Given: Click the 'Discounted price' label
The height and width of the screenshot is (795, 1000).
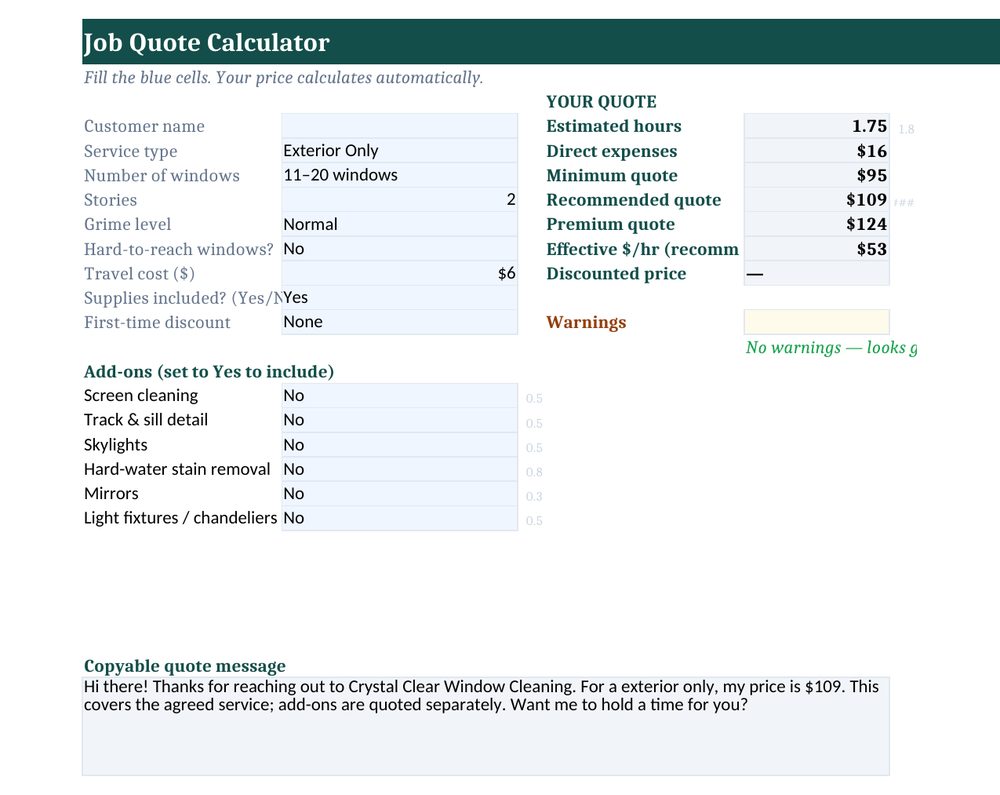Looking at the screenshot, I should coord(616,274).
